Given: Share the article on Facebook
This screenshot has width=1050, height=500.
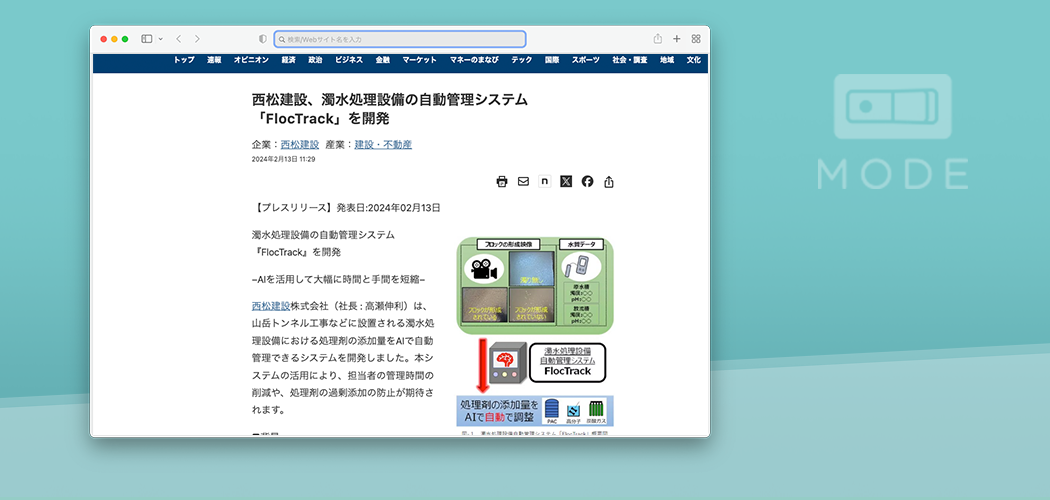Looking at the screenshot, I should pyautogui.click(x=587, y=181).
